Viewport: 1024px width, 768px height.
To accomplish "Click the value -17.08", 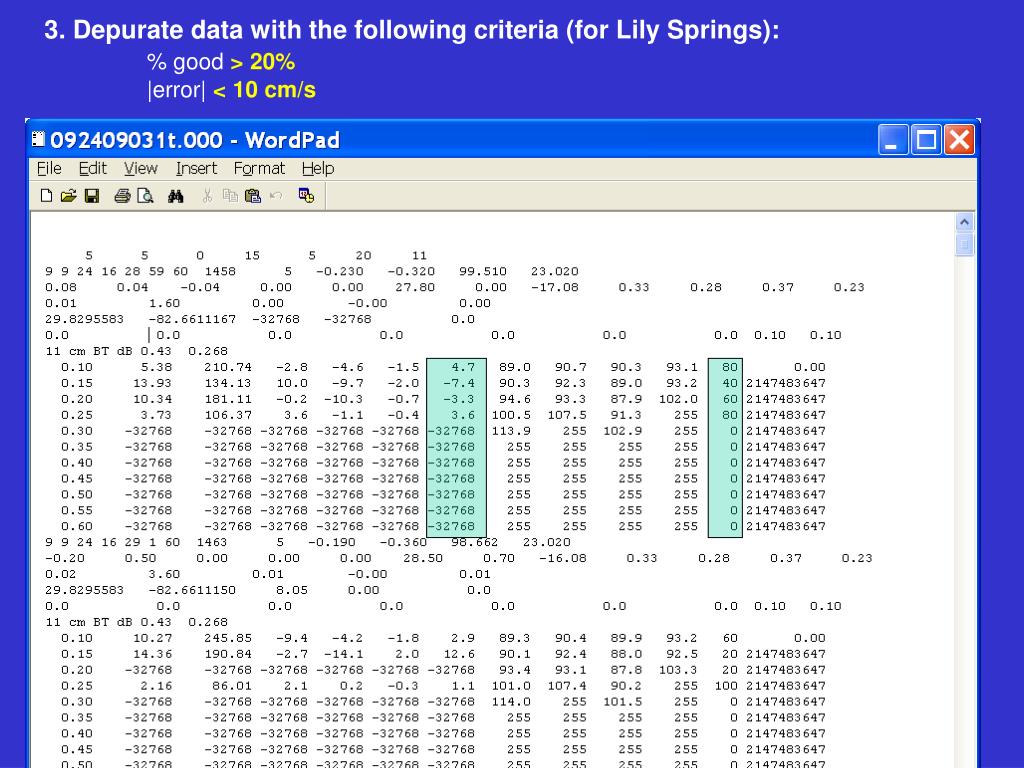I will pyautogui.click(x=554, y=287).
